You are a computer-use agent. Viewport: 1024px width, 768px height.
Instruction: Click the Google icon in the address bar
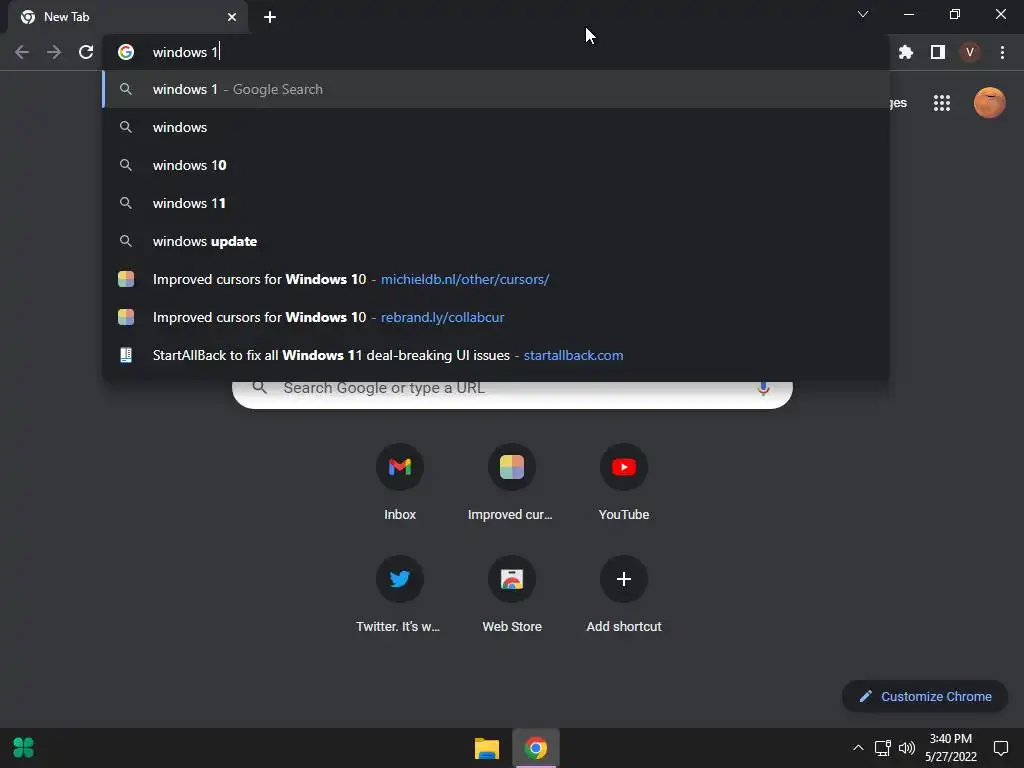tap(126, 52)
